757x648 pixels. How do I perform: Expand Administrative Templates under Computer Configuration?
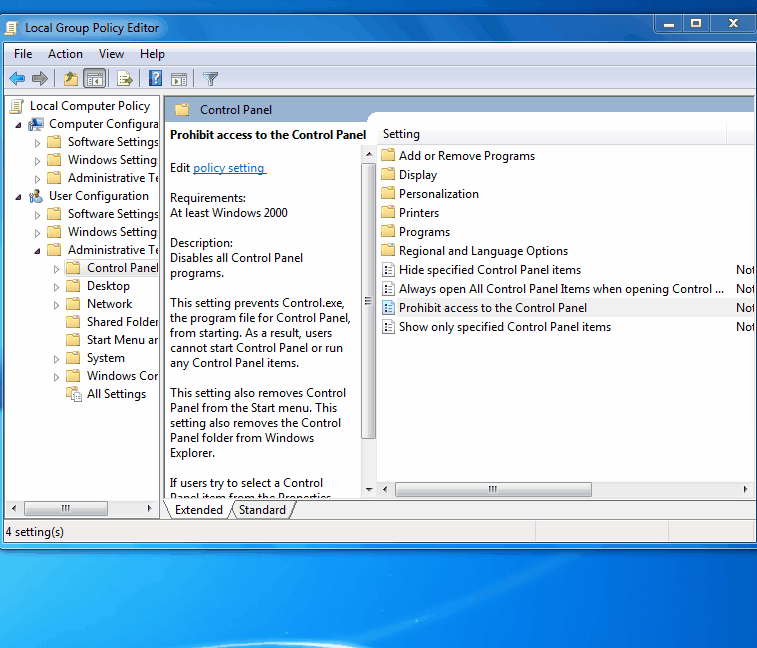[37, 179]
